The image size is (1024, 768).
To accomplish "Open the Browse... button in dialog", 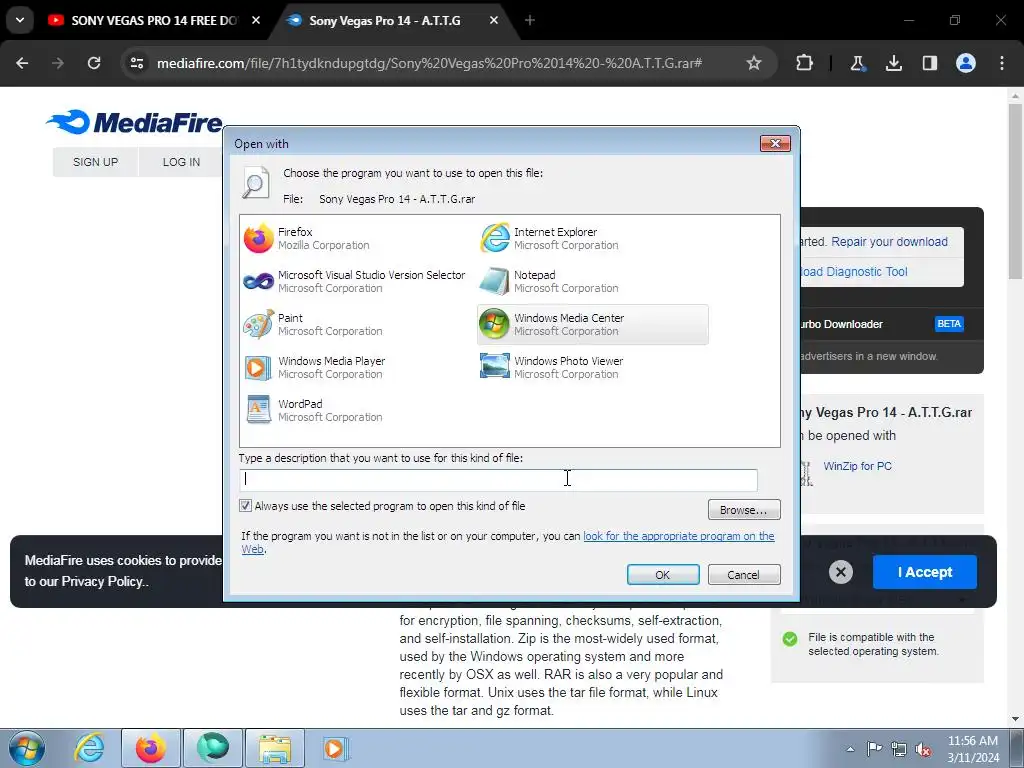I will (x=744, y=509).
